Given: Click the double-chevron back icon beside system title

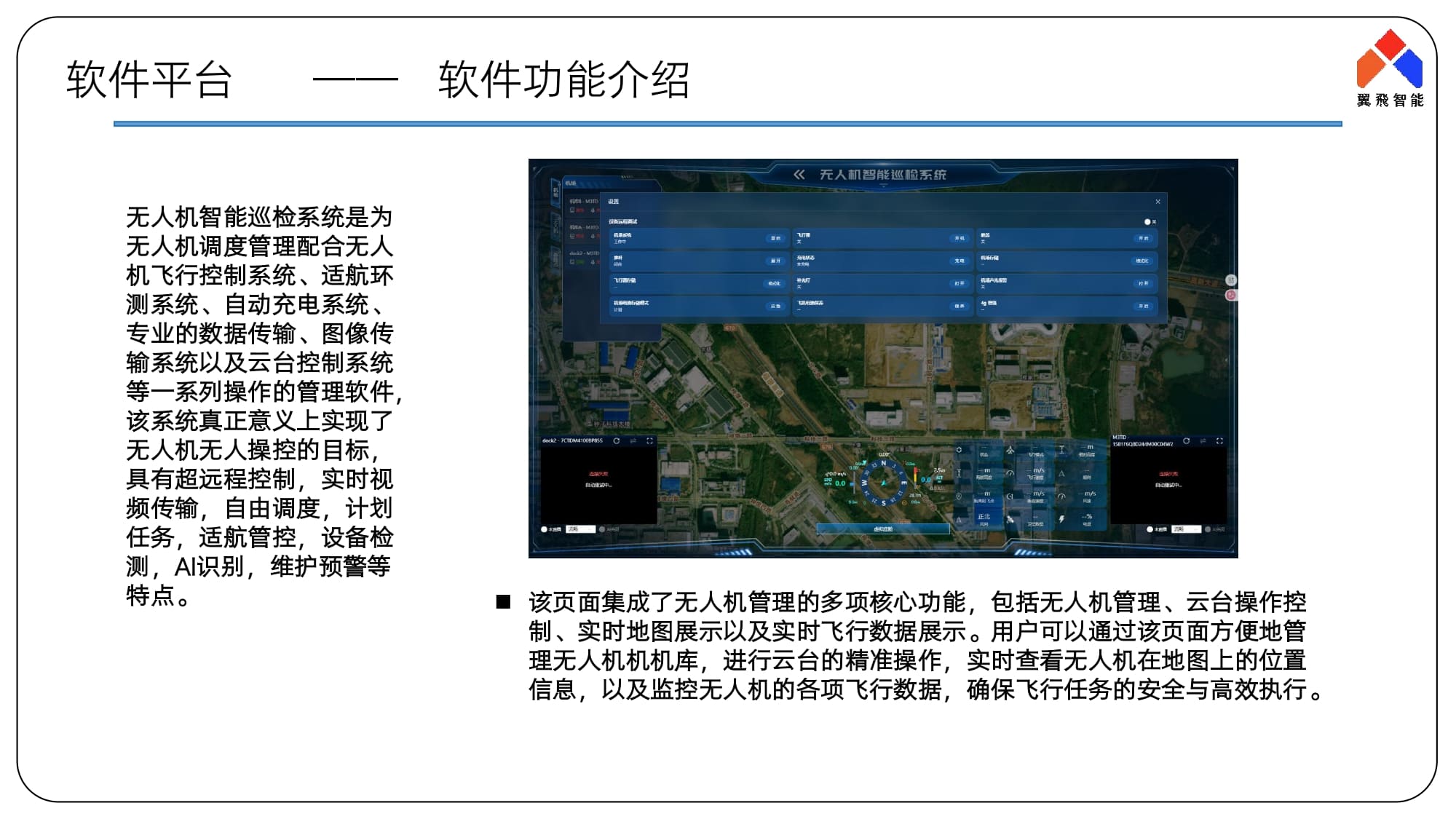Looking at the screenshot, I should [x=799, y=175].
